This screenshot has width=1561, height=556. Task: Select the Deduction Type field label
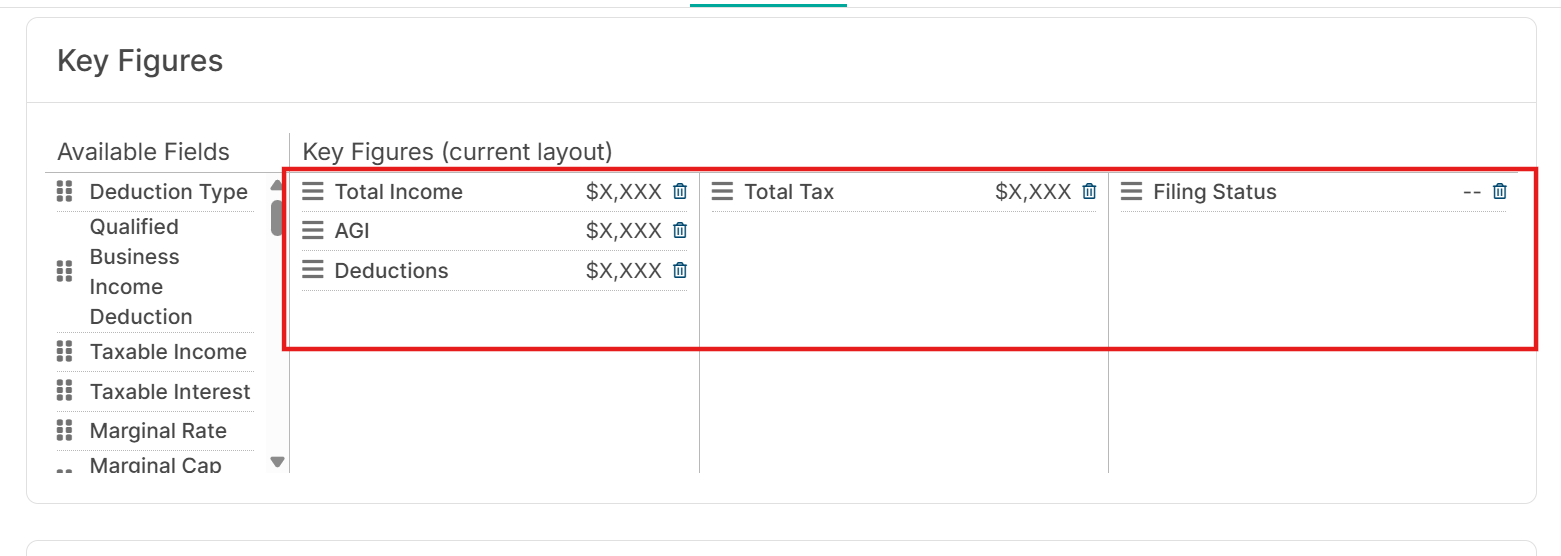point(169,192)
